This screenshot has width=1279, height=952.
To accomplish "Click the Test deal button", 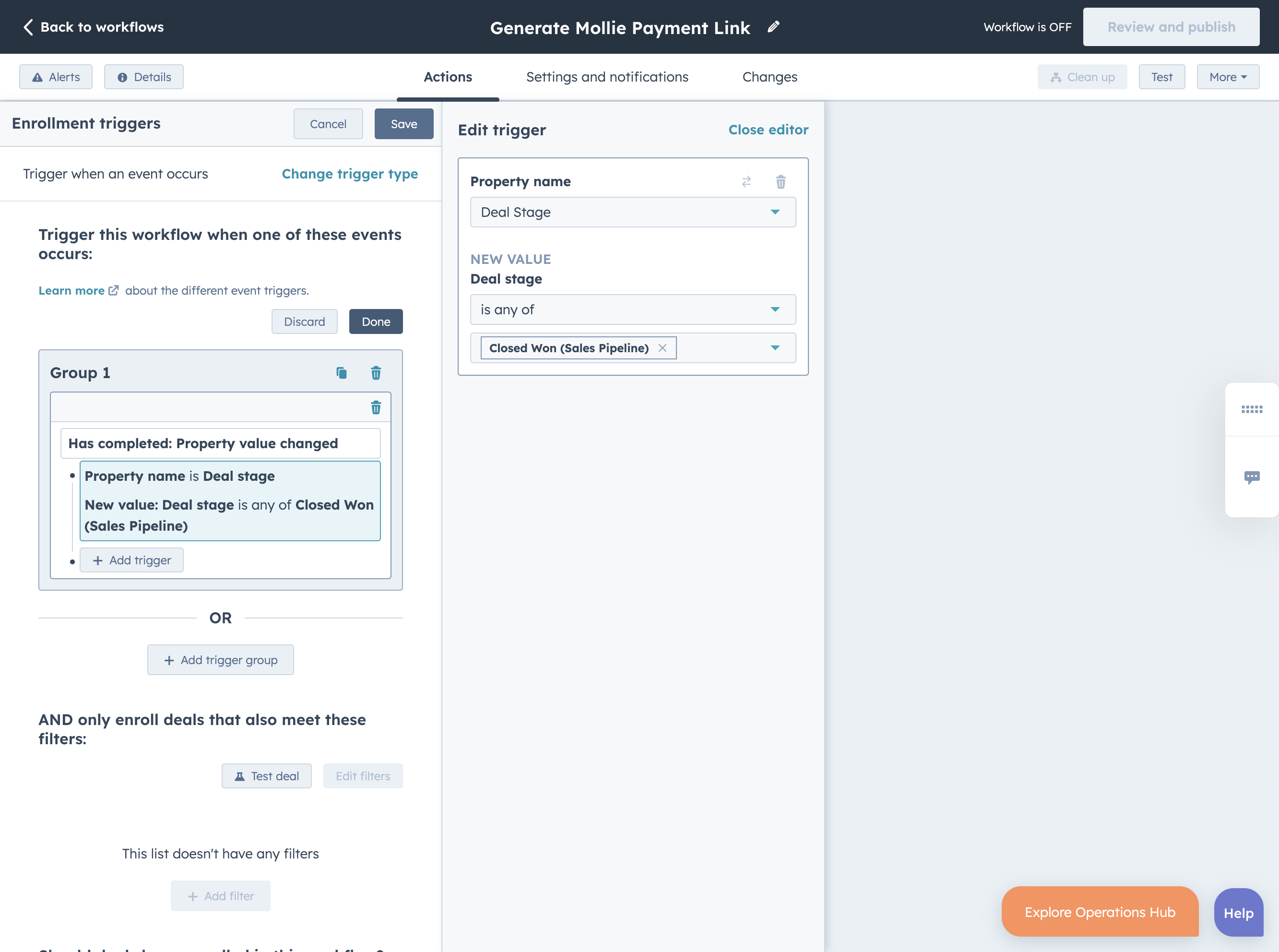I will tap(266, 776).
